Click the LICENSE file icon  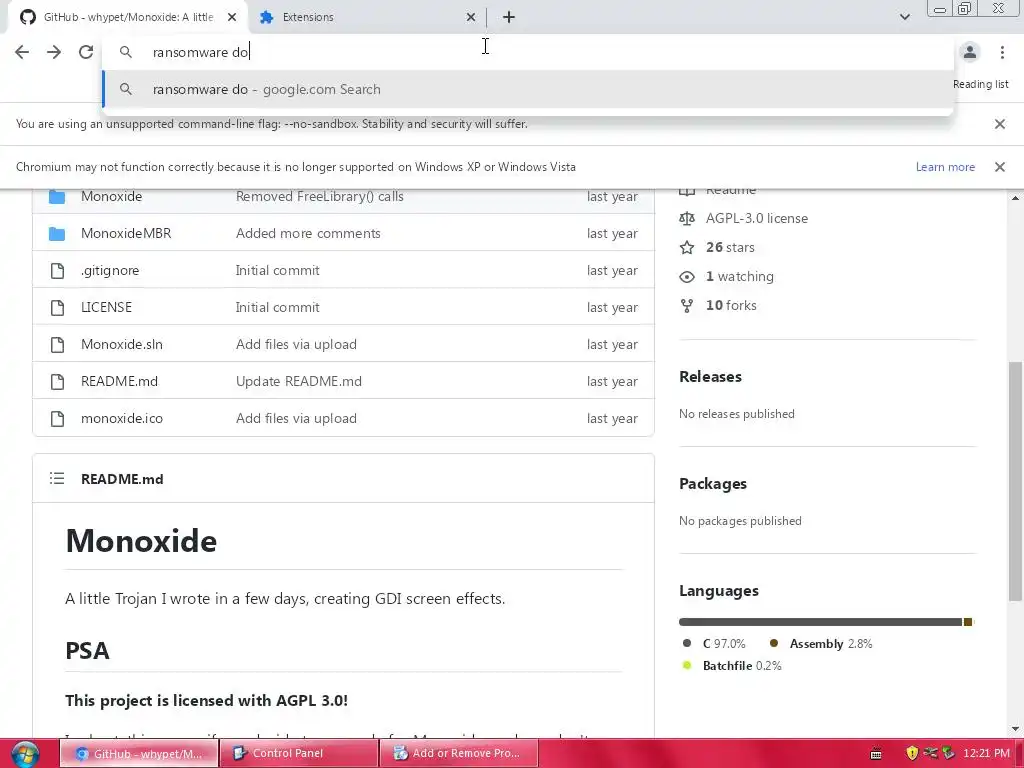pos(57,308)
